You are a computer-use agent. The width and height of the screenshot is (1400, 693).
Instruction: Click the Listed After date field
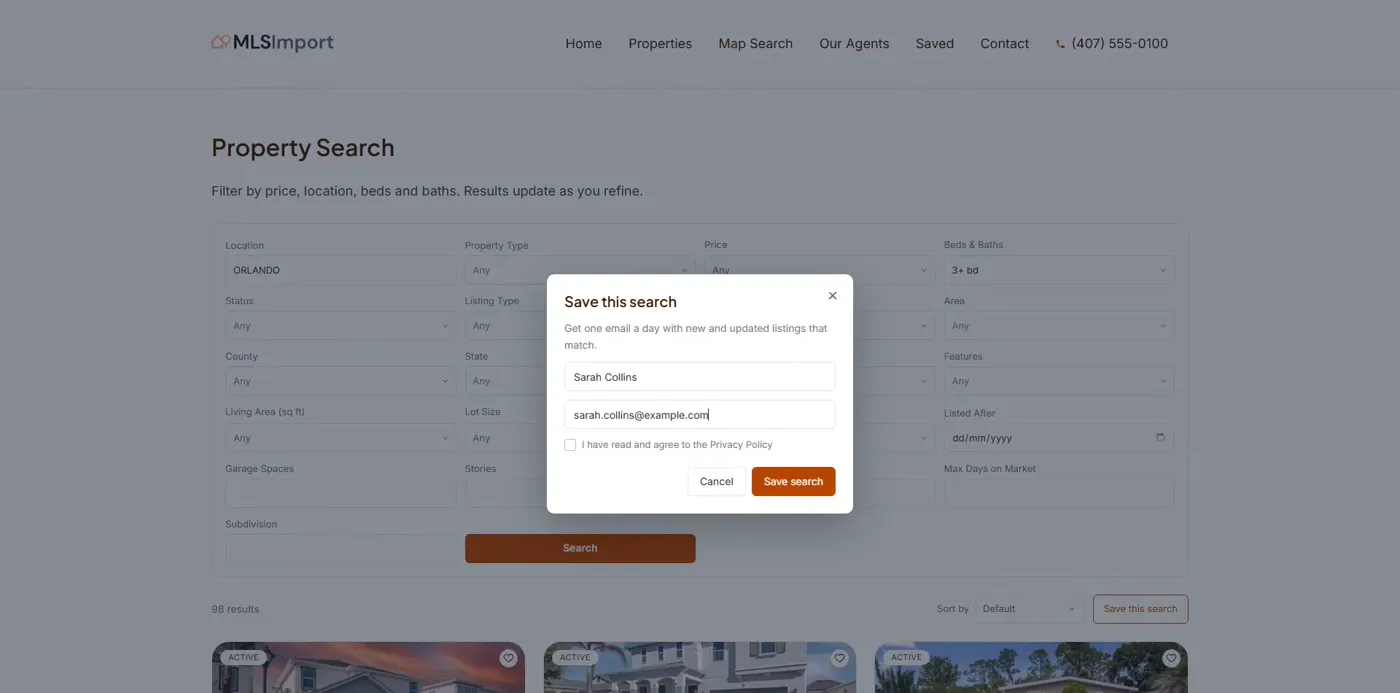coord(1059,437)
